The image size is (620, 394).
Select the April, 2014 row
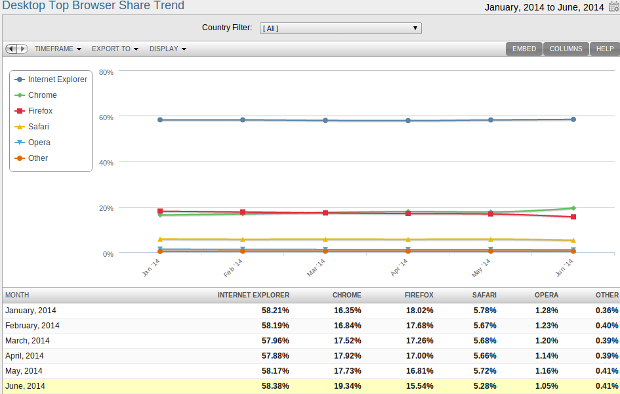click(311, 356)
